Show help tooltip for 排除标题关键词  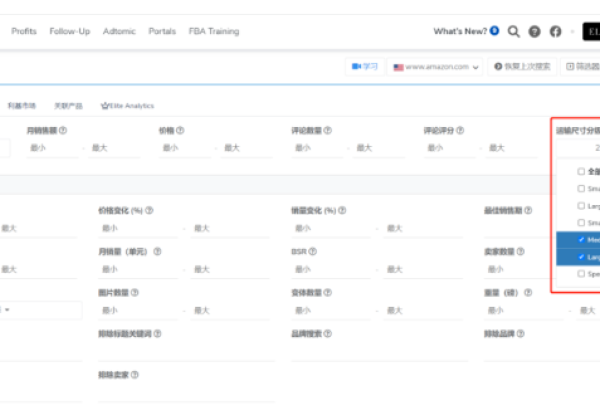tap(157, 334)
